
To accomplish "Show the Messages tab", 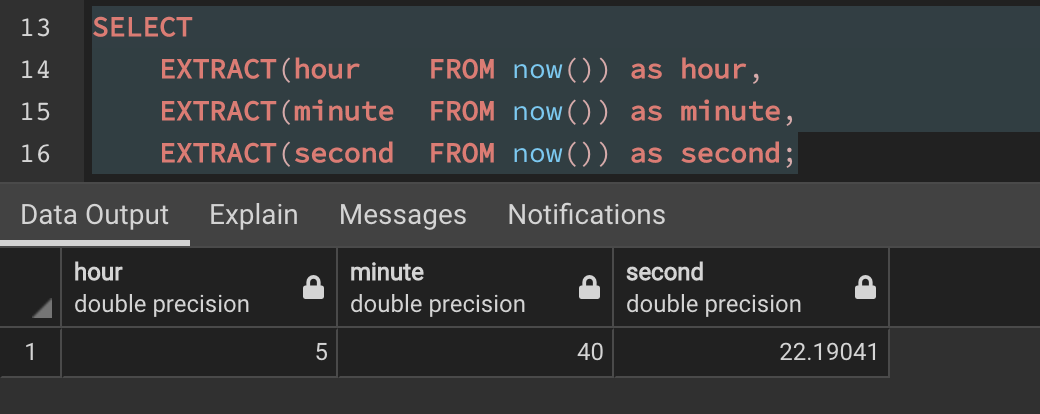I will pos(403,214).
